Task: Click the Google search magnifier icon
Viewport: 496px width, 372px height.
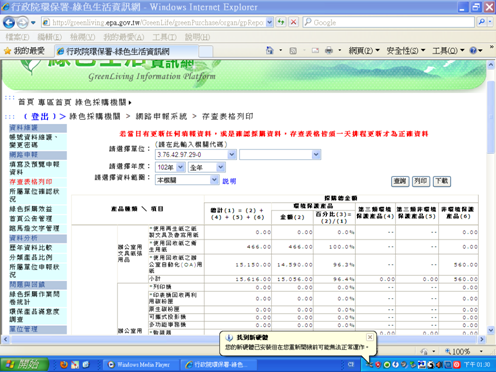Action: 482,22
